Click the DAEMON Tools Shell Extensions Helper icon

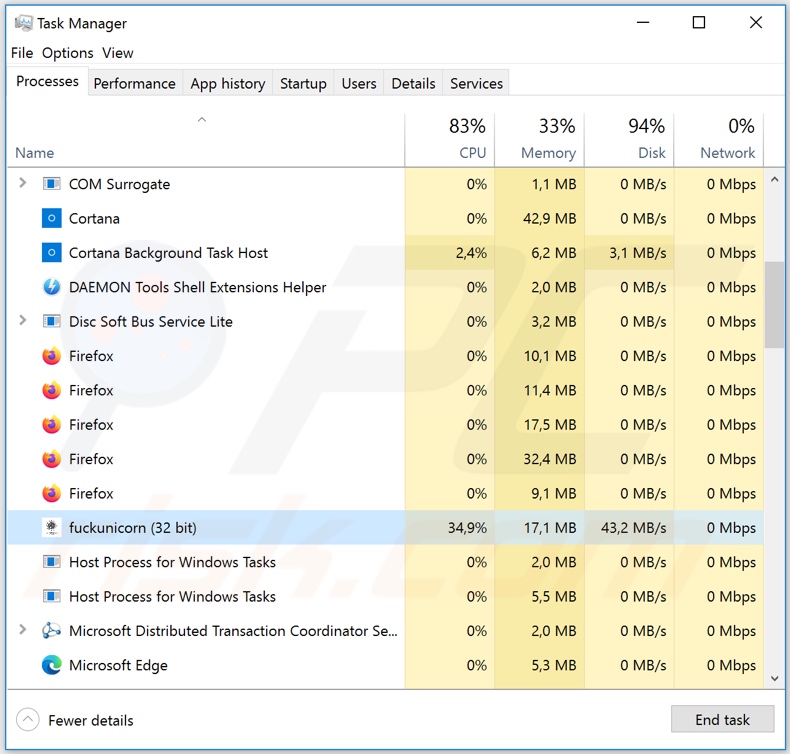click(51, 287)
